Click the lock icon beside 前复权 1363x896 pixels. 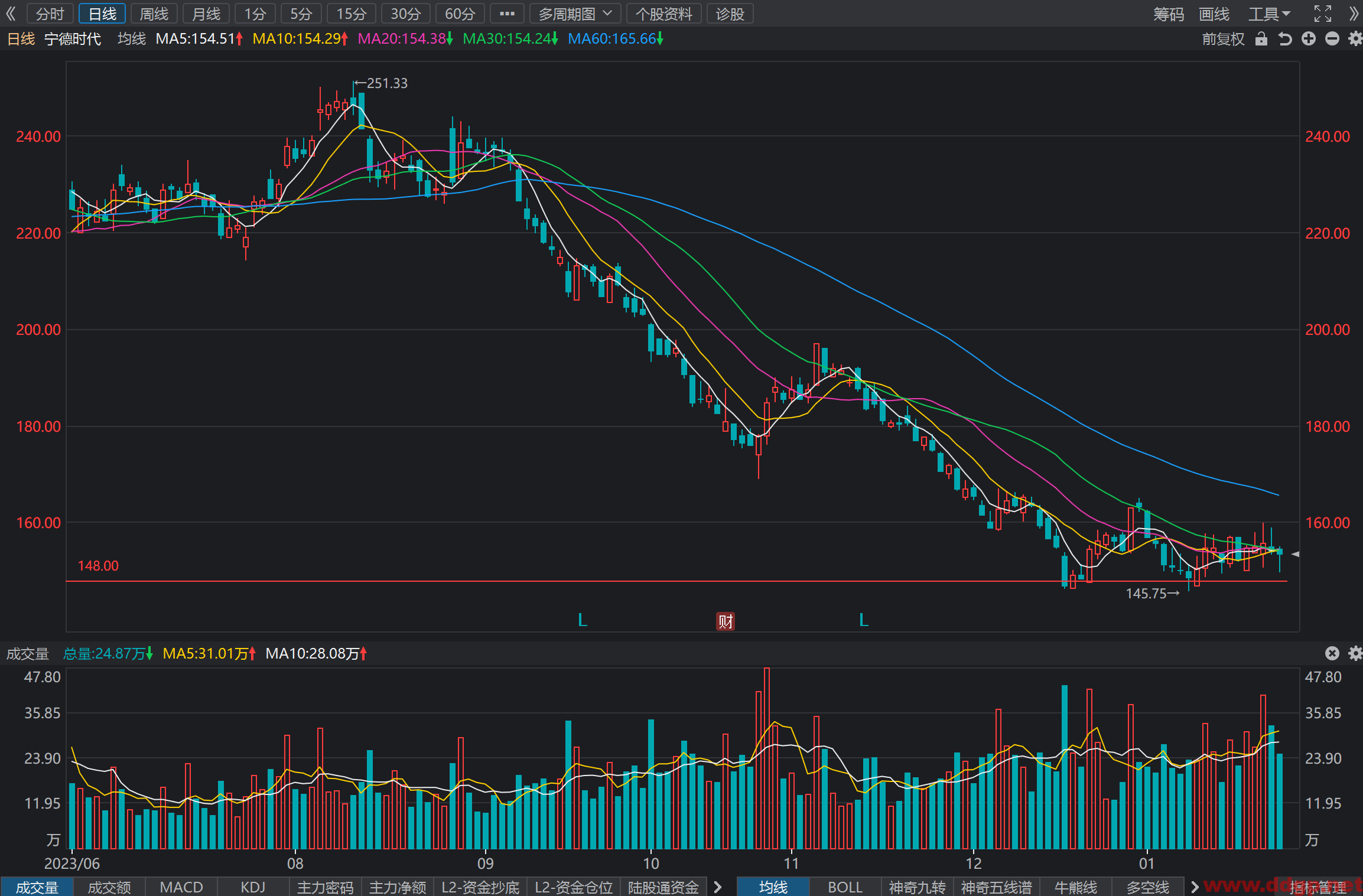[x=1261, y=39]
